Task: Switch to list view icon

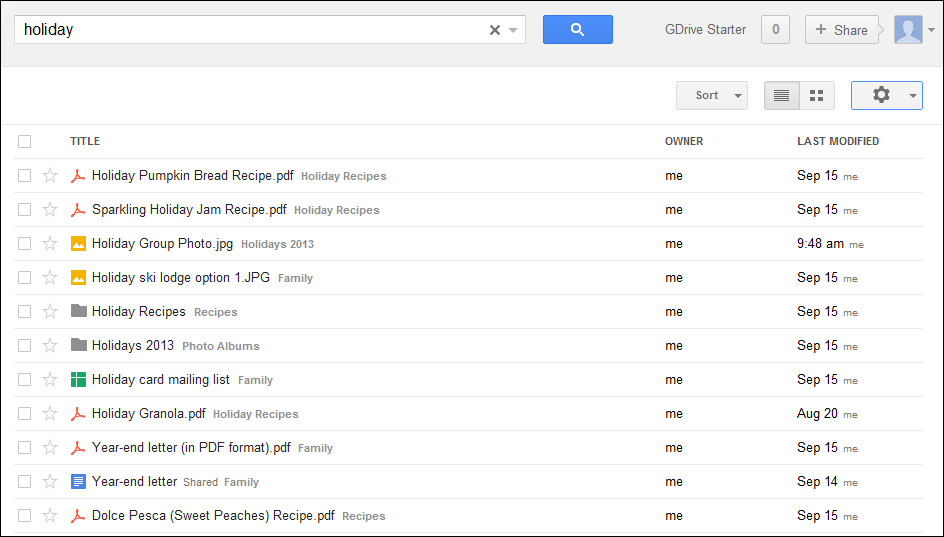Action: 781,96
